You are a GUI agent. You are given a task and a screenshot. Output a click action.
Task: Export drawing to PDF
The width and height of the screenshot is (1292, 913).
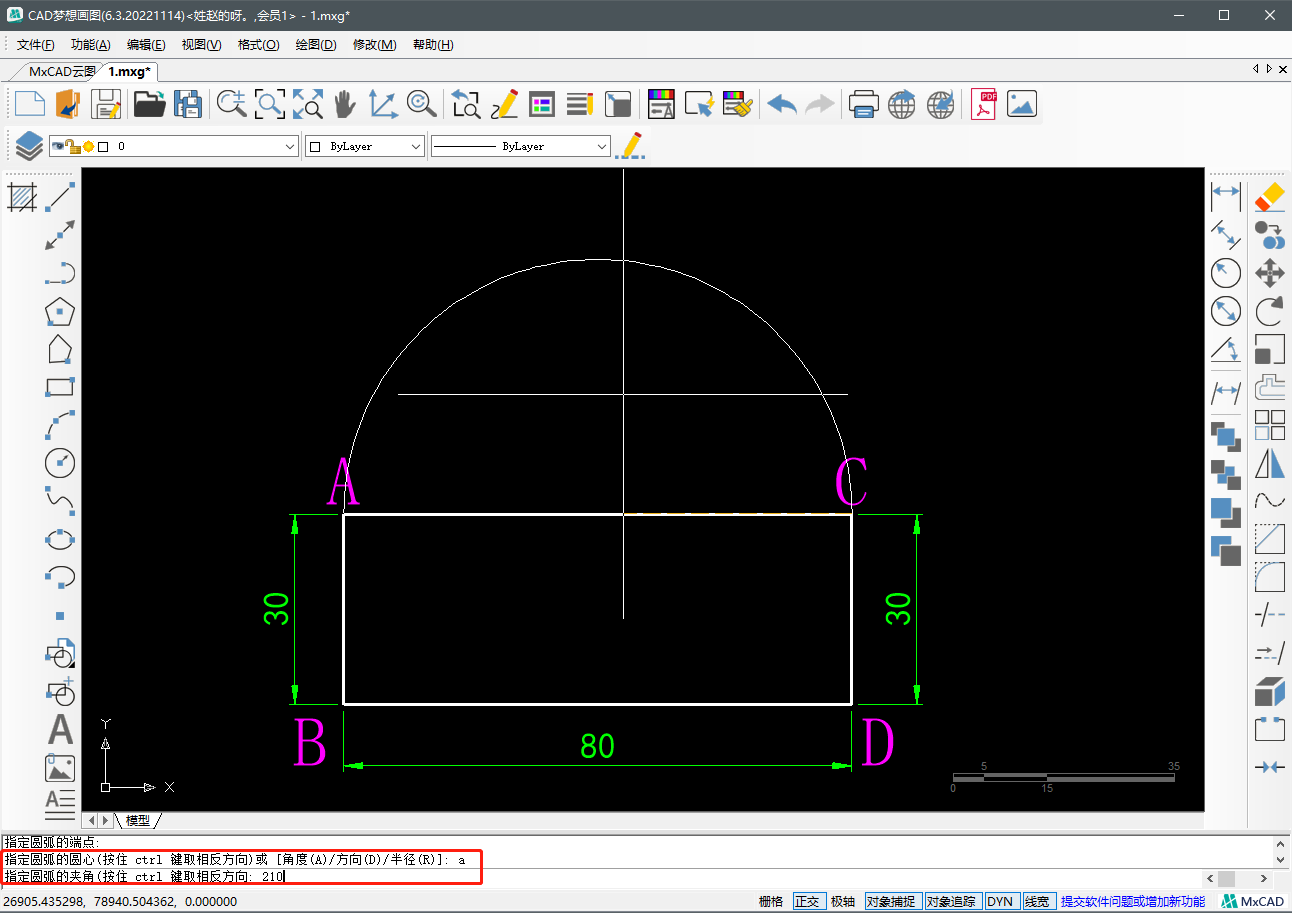[x=985, y=104]
